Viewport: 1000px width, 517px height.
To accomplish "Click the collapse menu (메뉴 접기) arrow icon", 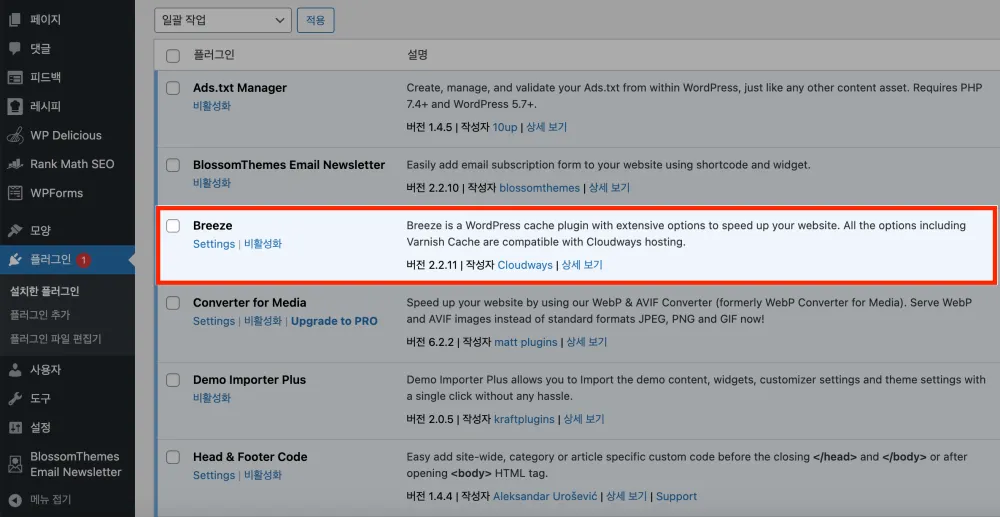I will [x=15, y=499].
